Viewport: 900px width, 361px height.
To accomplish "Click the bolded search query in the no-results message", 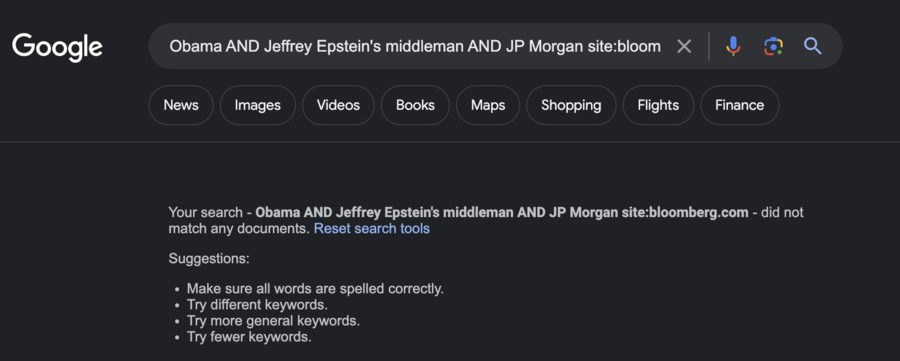I will click(x=502, y=212).
